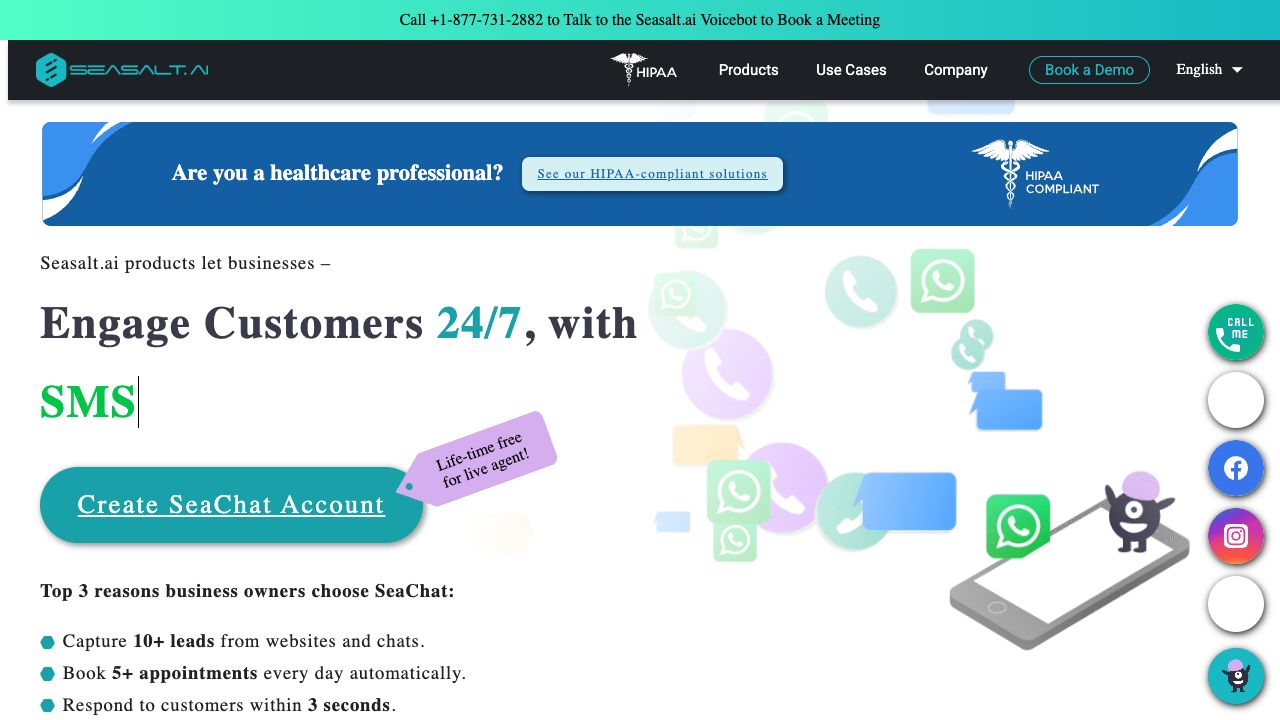Follow the See our HIPAA-compliant solutions link

(x=652, y=174)
